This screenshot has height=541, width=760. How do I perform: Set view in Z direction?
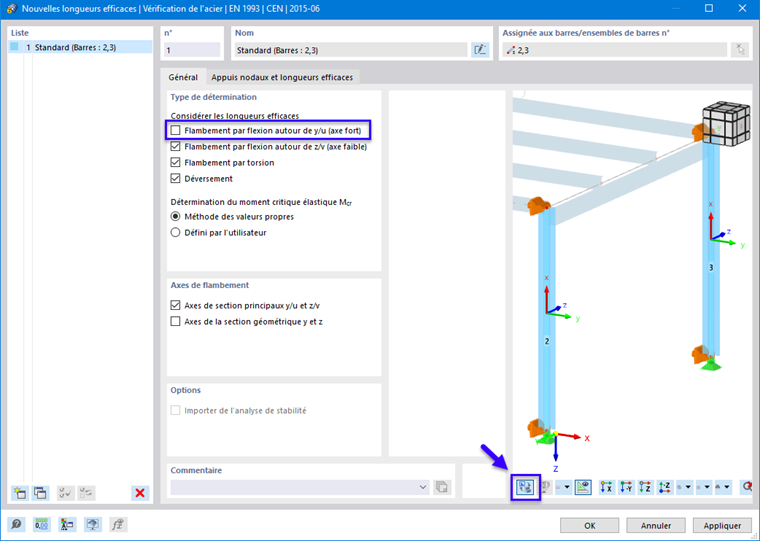coord(645,487)
